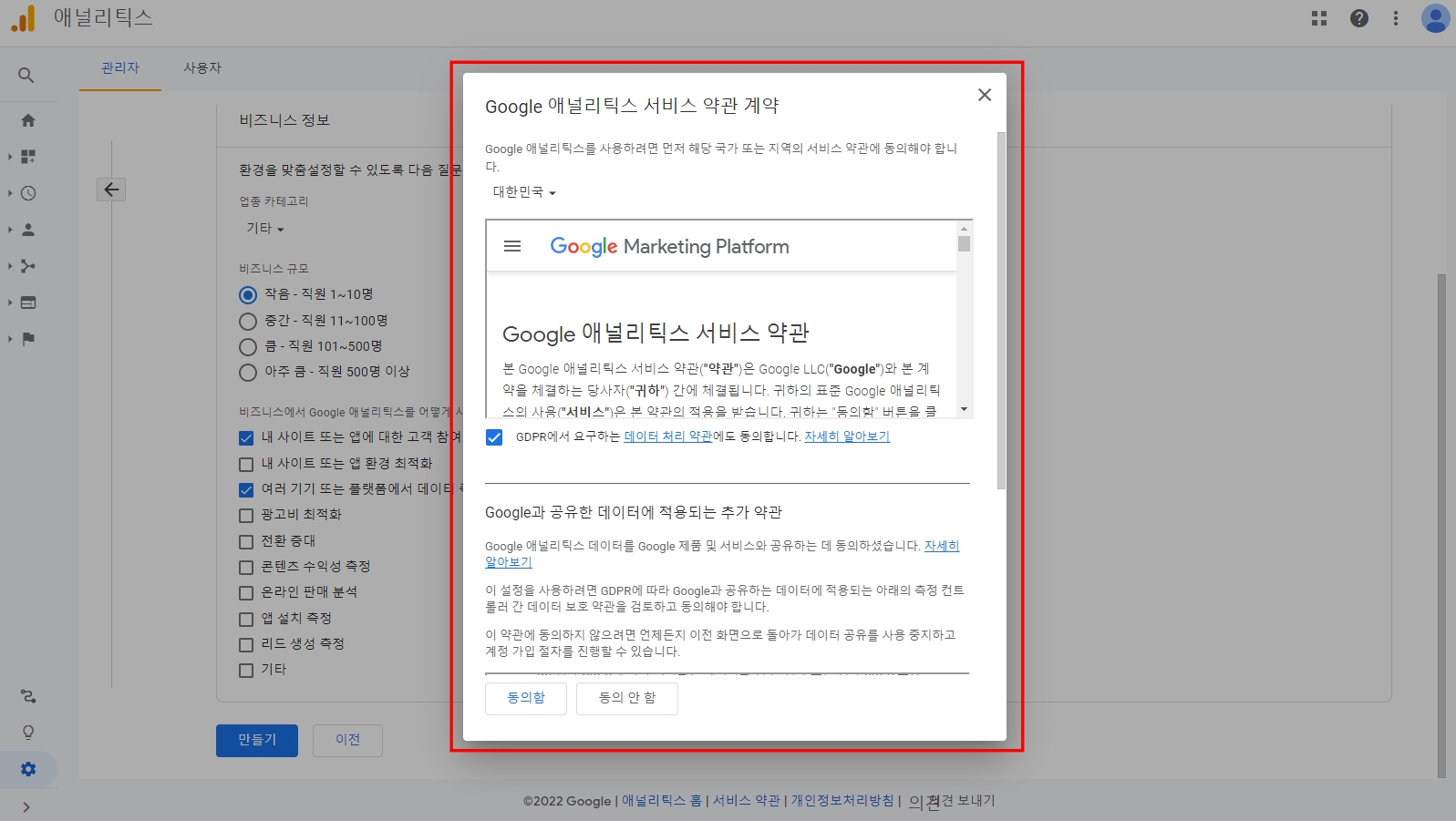Check 앱 설치 측정 checkbox
This screenshot has height=821, width=1456.
tap(246, 619)
